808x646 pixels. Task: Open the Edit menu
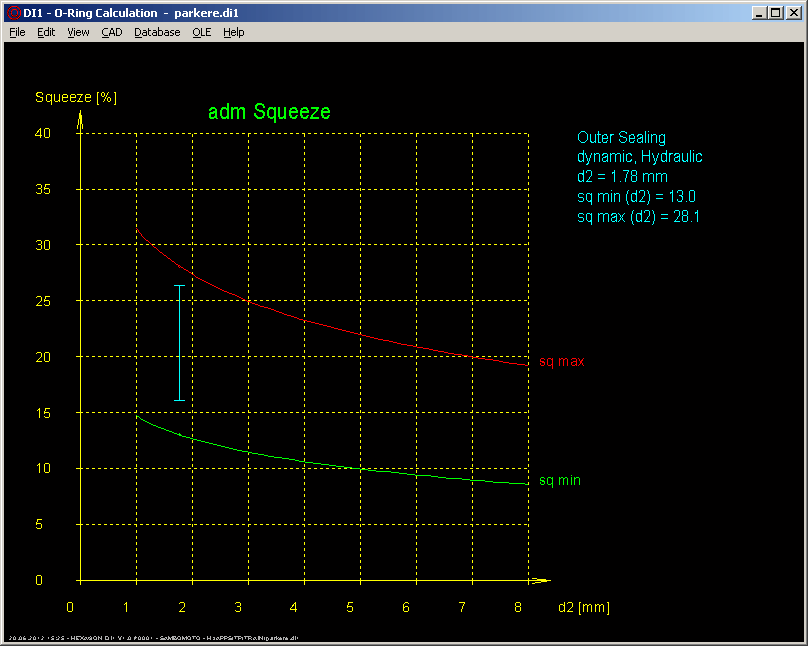click(46, 32)
